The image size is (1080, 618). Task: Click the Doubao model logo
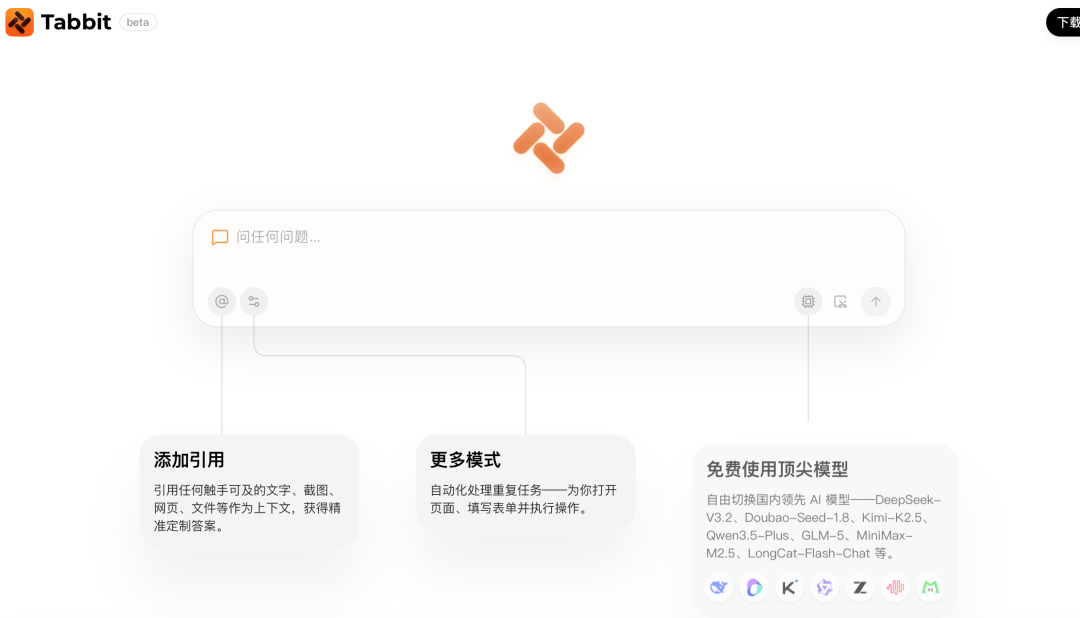point(754,588)
